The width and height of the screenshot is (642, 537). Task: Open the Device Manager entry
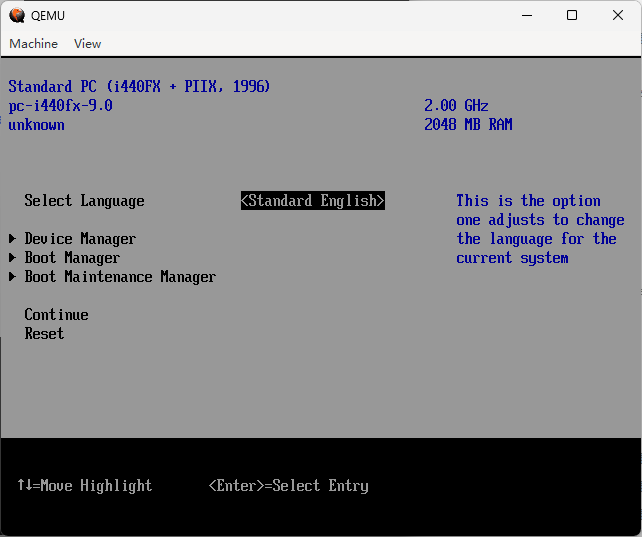[x=80, y=239]
